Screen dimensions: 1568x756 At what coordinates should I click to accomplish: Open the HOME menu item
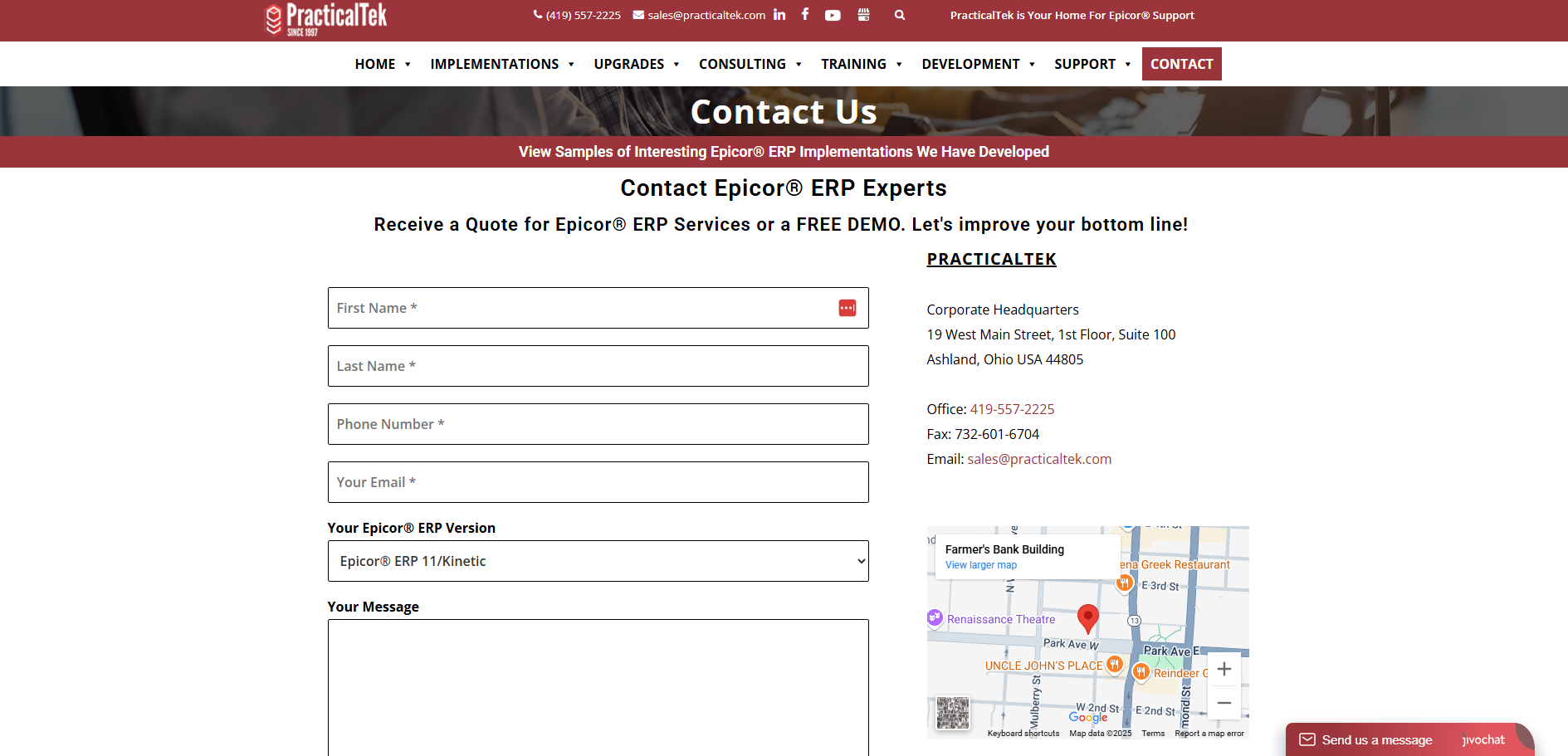(375, 64)
